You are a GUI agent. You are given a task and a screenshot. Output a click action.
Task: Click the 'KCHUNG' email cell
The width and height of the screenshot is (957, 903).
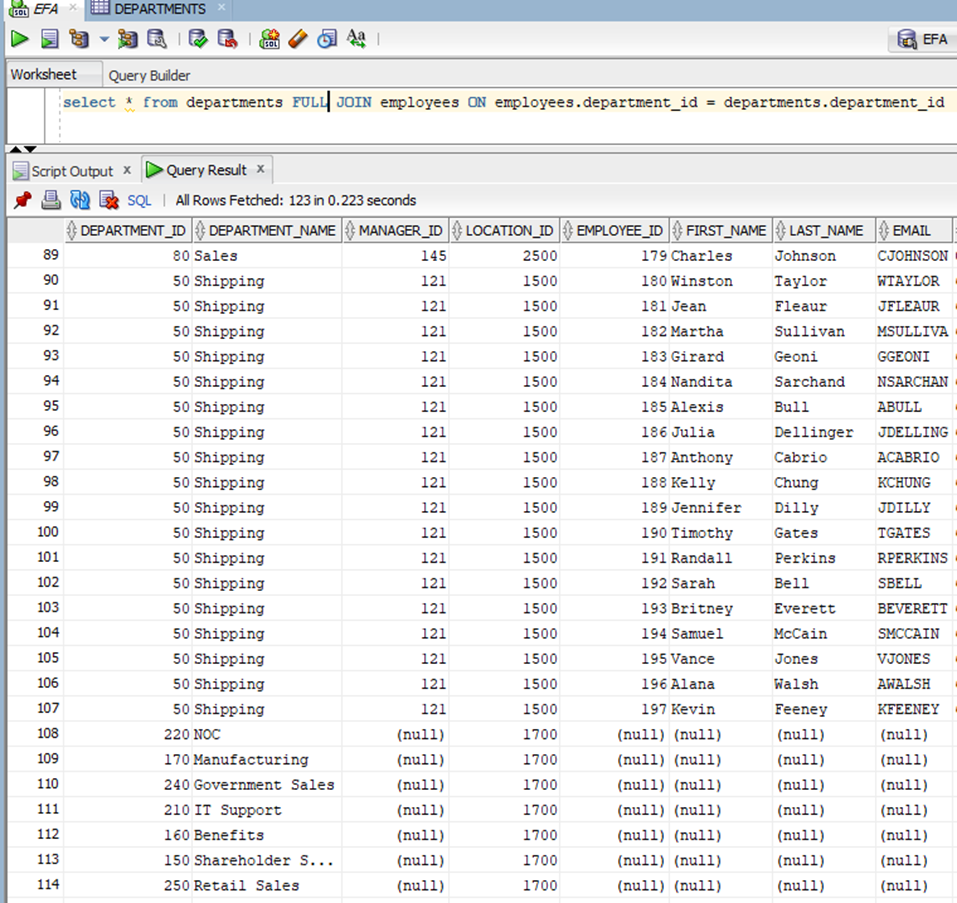tap(913, 482)
